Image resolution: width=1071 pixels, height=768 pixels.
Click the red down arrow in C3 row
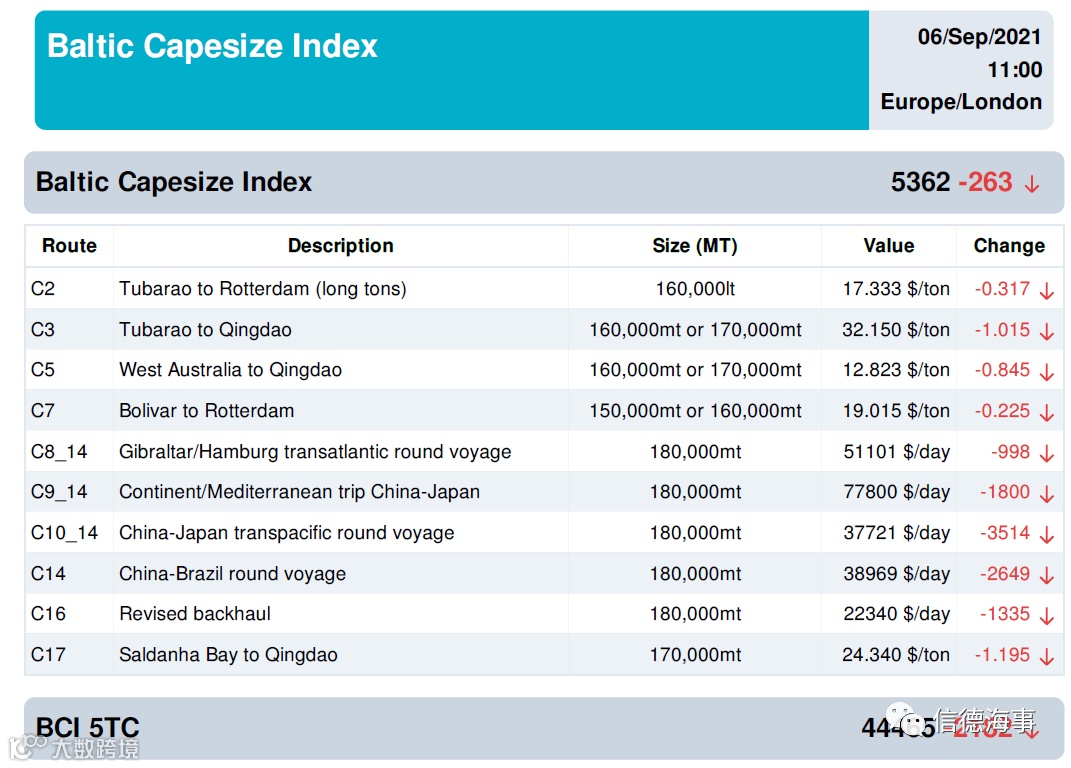pos(1046,332)
